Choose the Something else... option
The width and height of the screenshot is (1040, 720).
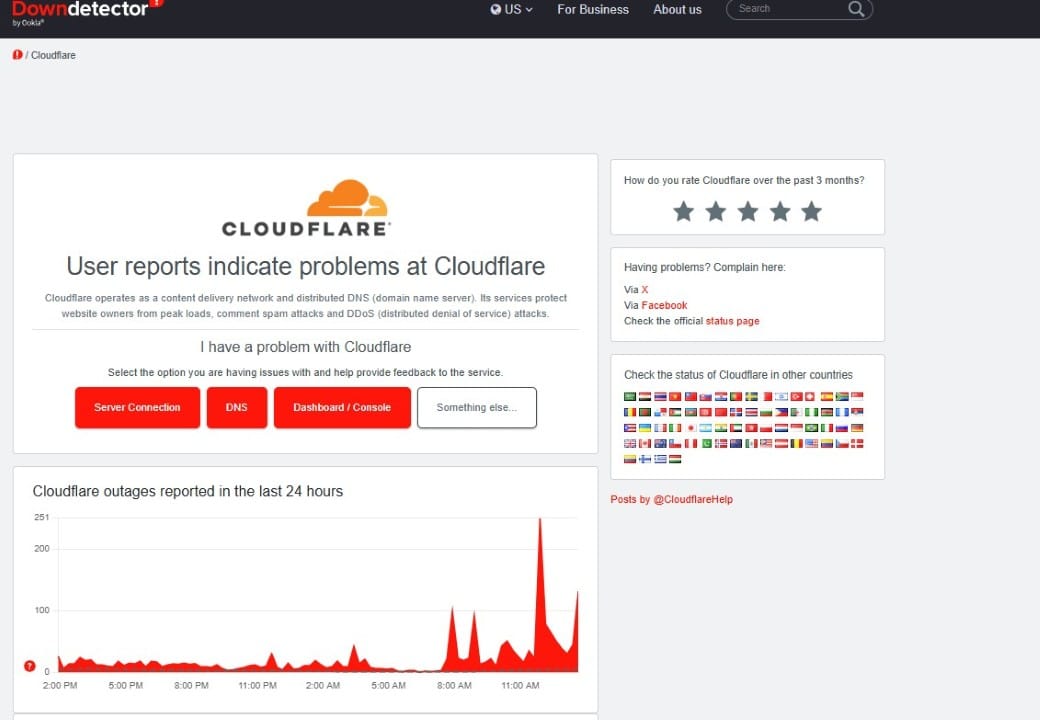click(477, 408)
